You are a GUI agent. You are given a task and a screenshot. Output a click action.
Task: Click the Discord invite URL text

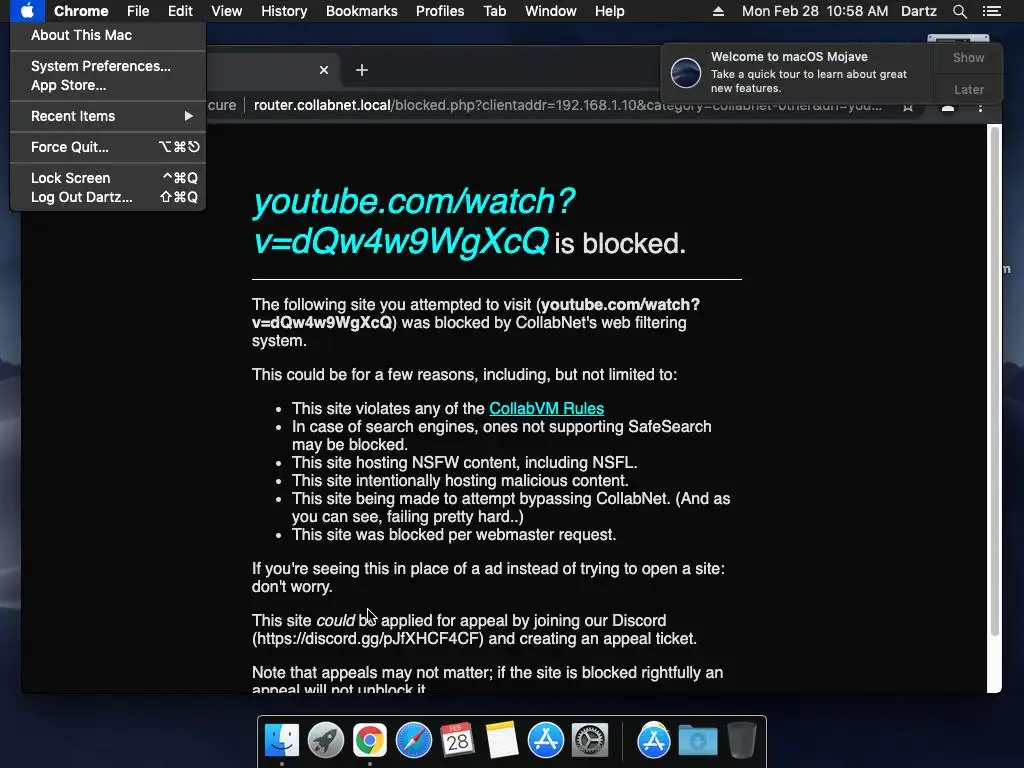click(x=370, y=639)
